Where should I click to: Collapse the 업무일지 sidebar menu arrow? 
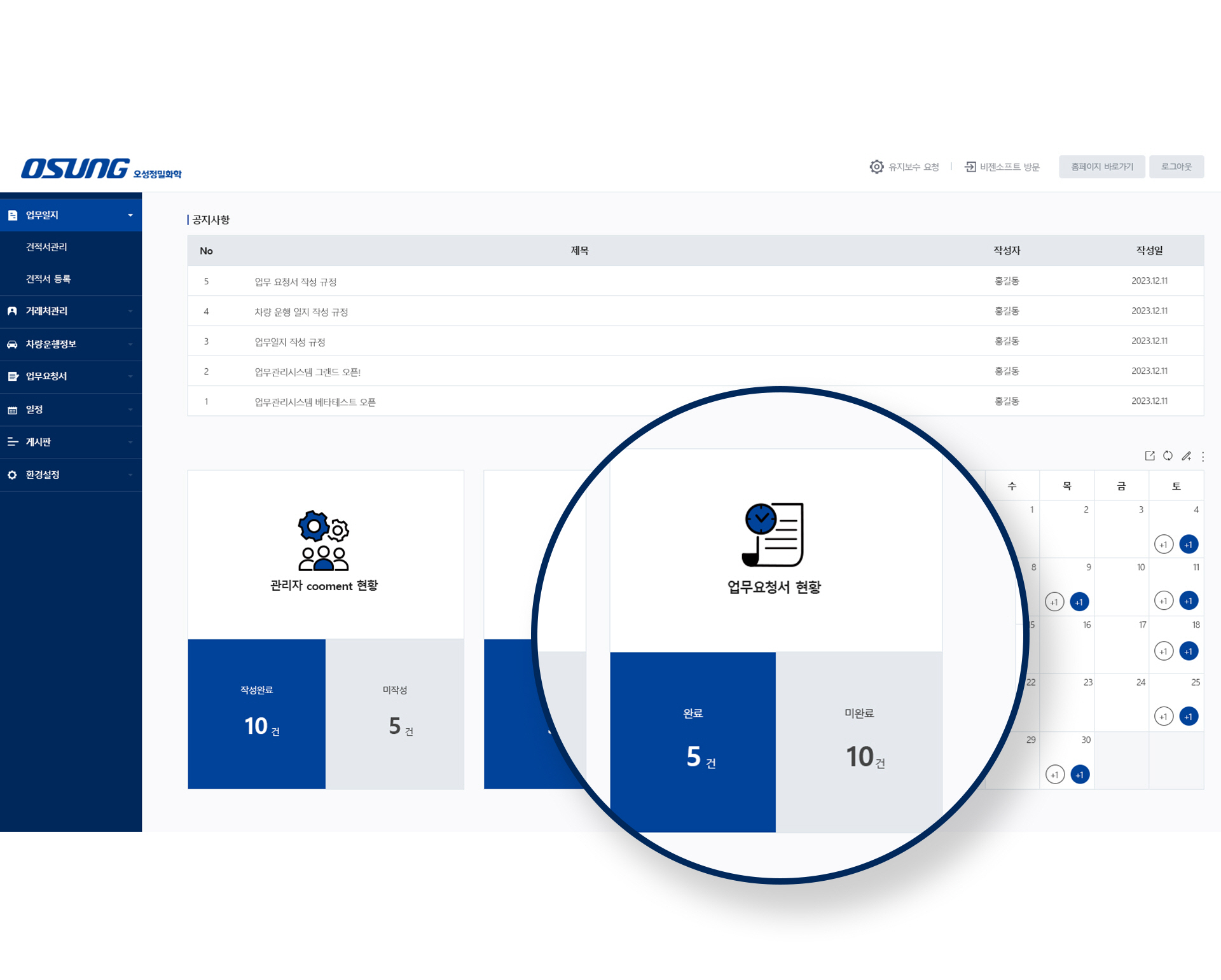[x=130, y=215]
